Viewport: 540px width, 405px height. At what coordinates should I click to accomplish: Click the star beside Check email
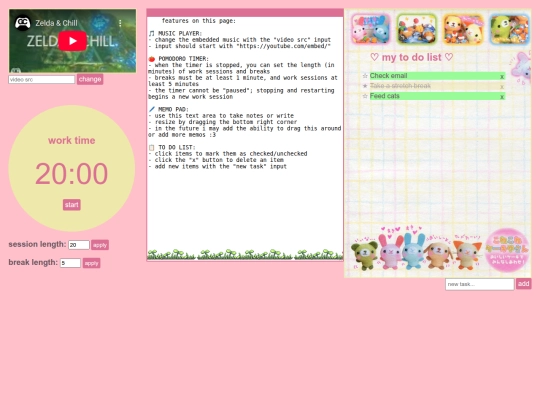tap(365, 76)
